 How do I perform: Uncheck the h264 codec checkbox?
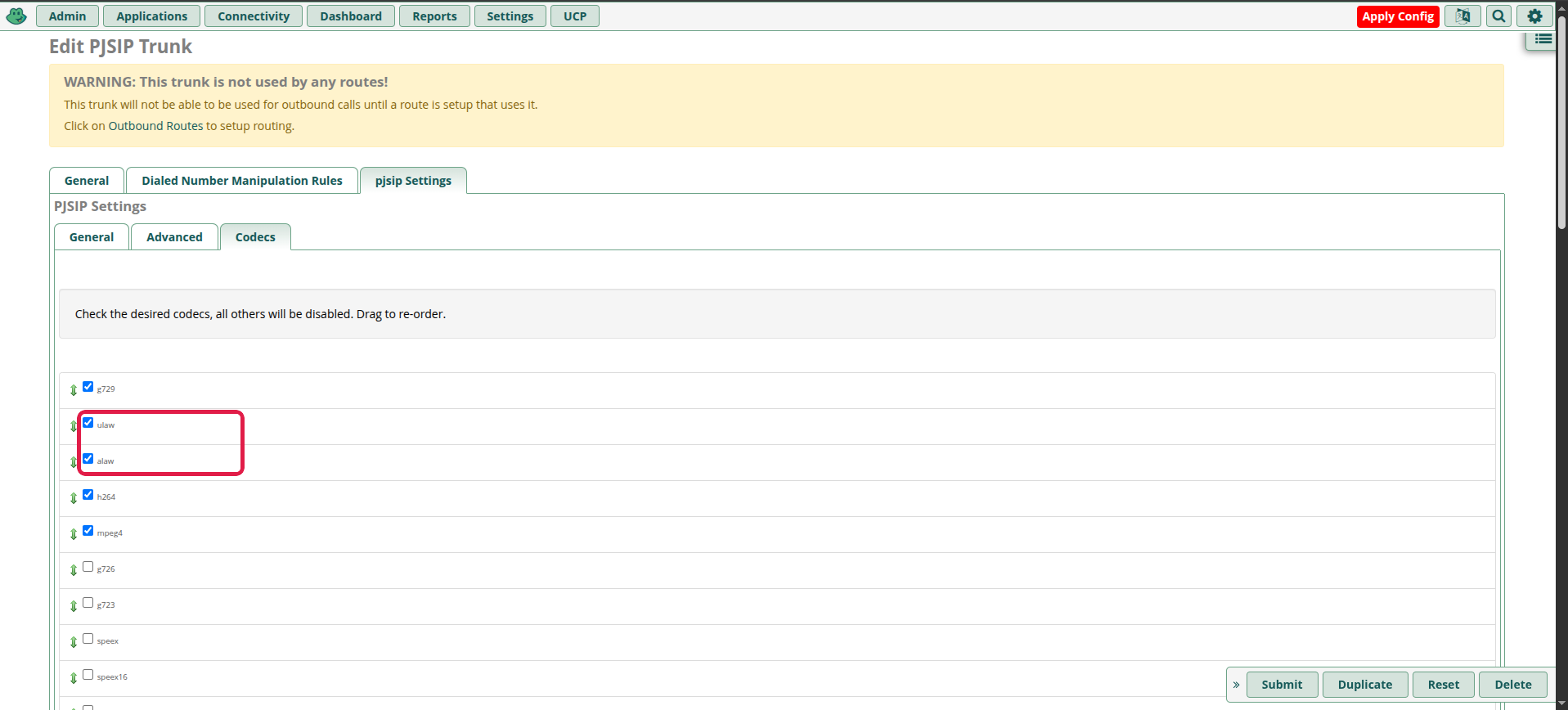click(88, 495)
